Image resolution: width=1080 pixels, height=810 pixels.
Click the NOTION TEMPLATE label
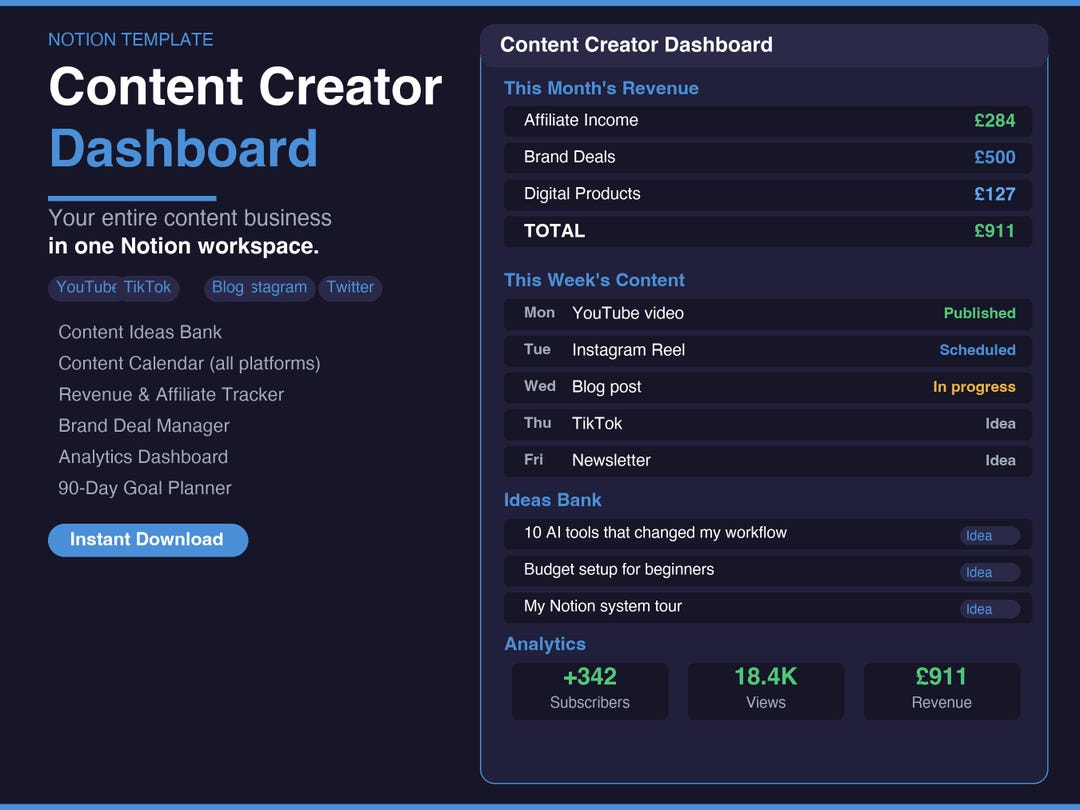tap(131, 40)
